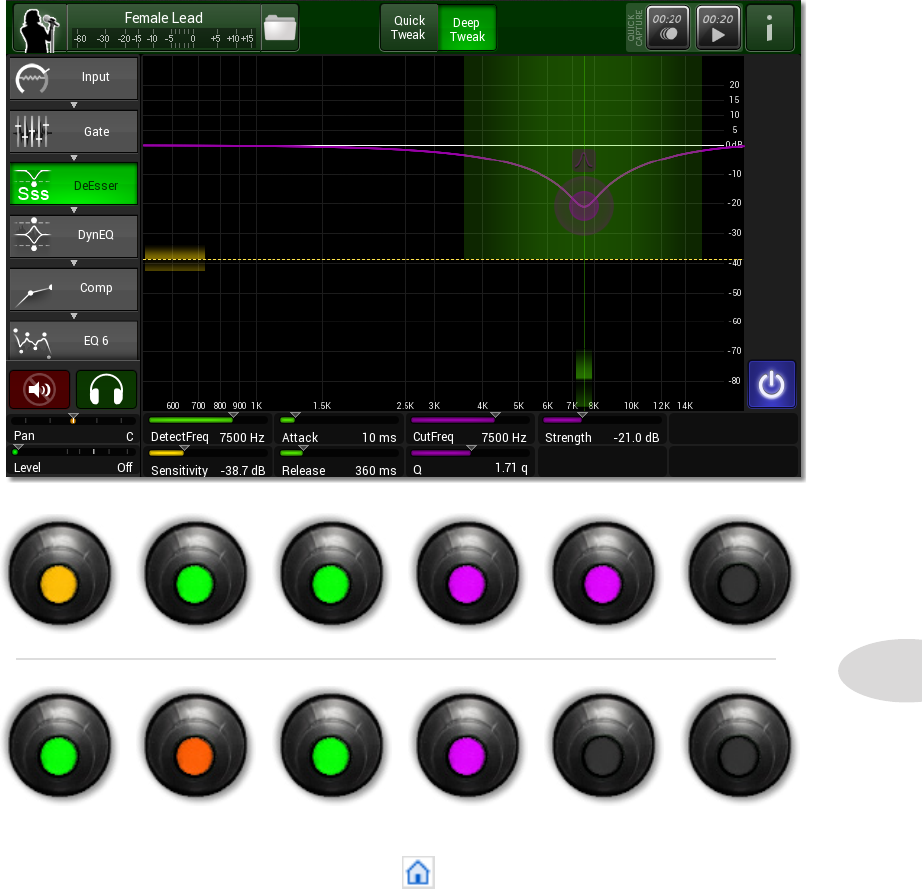Toggle the DeEsser power bypass button

771,385
